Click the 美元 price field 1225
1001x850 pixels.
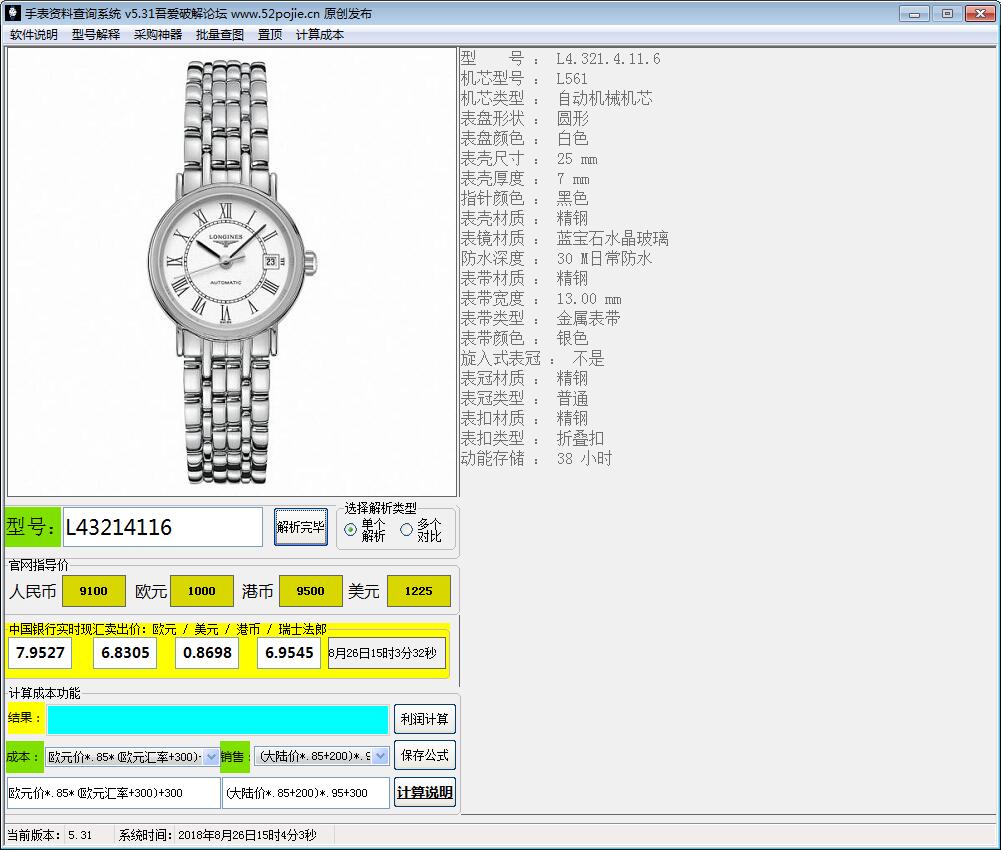pos(419,591)
